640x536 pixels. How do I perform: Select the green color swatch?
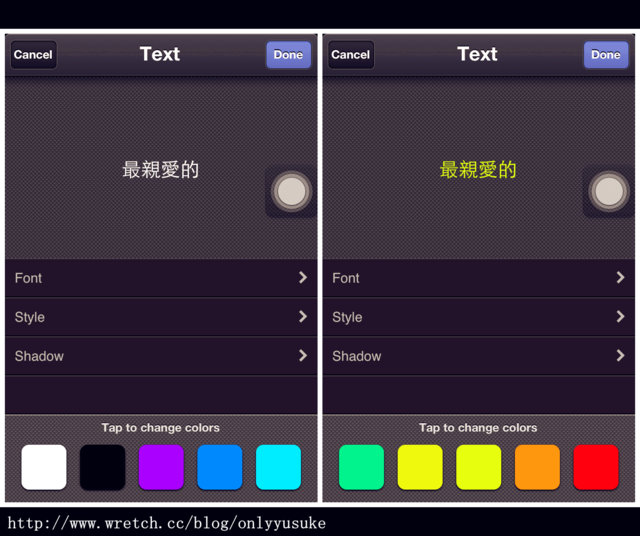[361, 467]
